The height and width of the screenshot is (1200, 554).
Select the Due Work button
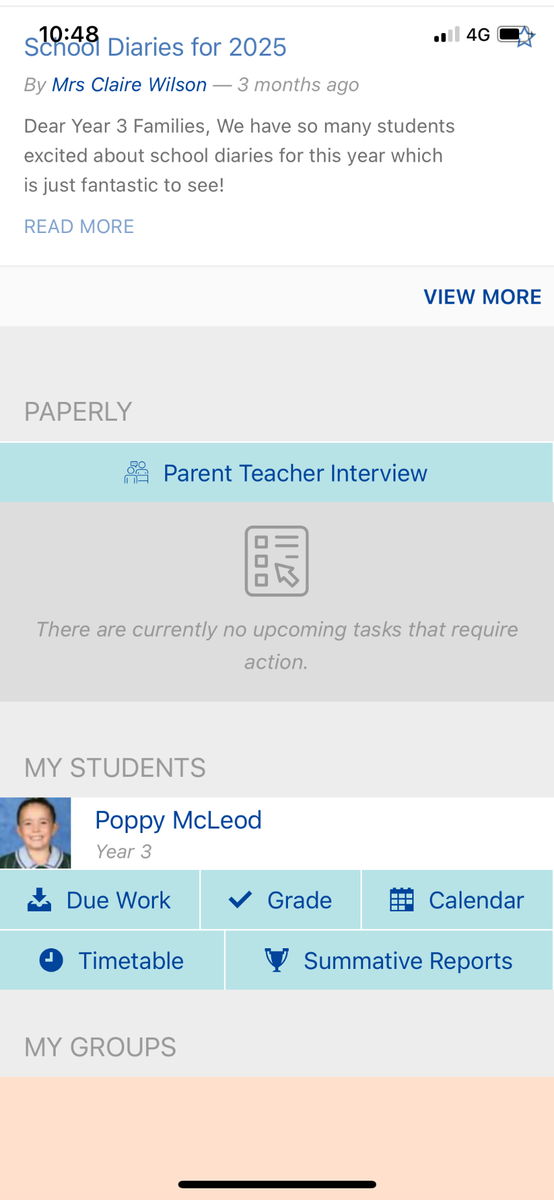pyautogui.click(x=100, y=900)
